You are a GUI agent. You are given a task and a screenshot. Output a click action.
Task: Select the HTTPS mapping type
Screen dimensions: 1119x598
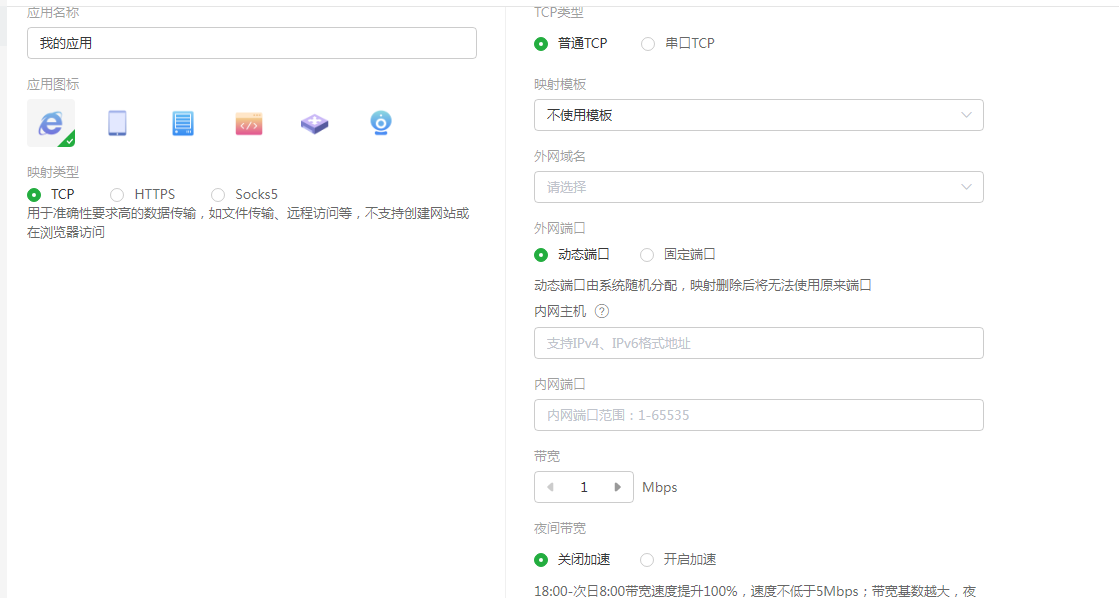point(117,194)
